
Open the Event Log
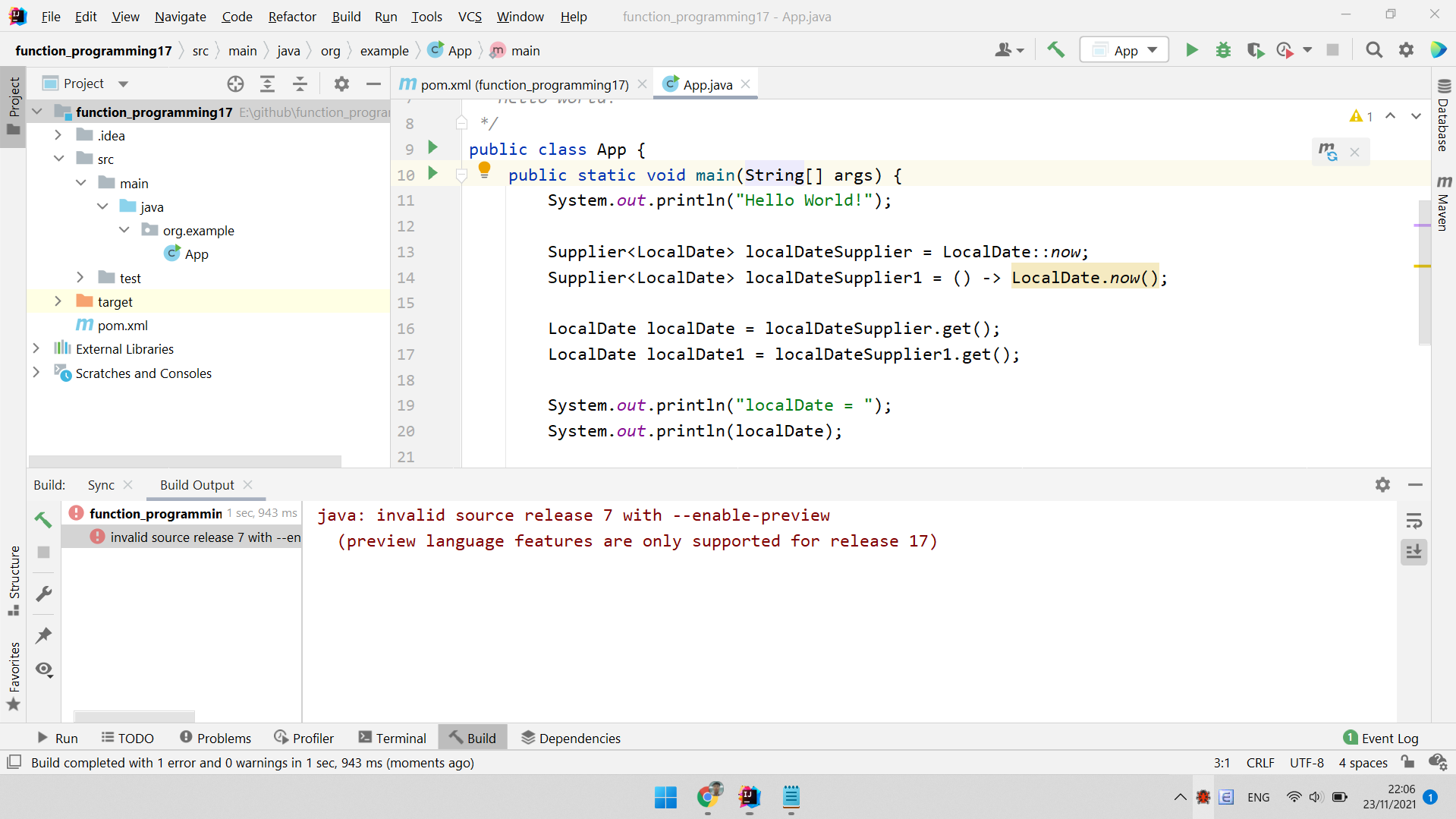pyautogui.click(x=1380, y=738)
